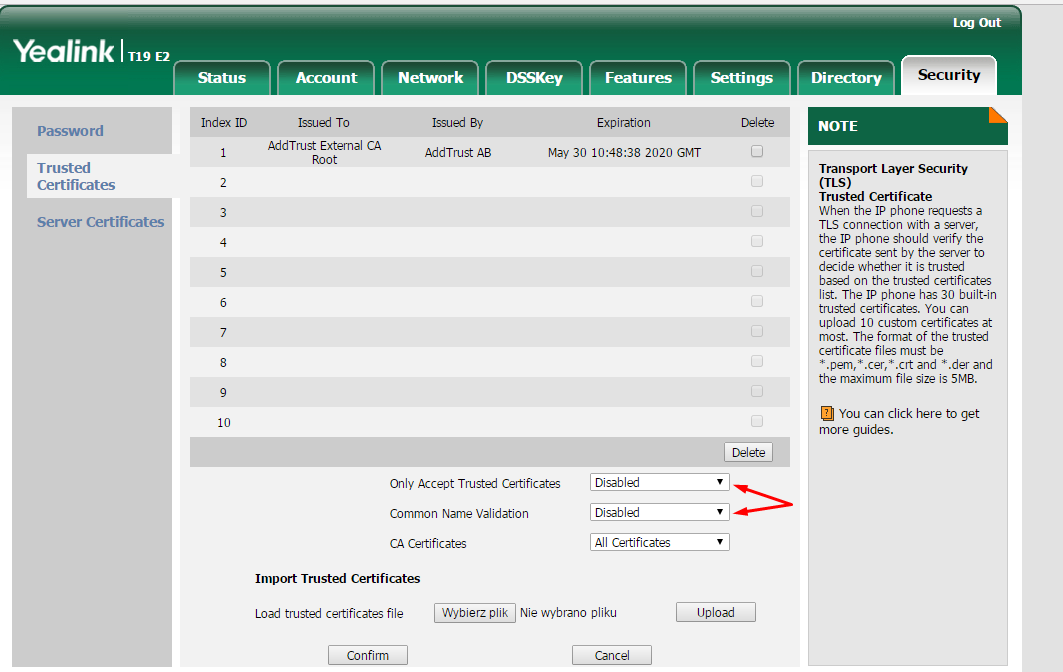The image size is (1063, 672).
Task: Switch to the Status tab
Action: pos(222,78)
